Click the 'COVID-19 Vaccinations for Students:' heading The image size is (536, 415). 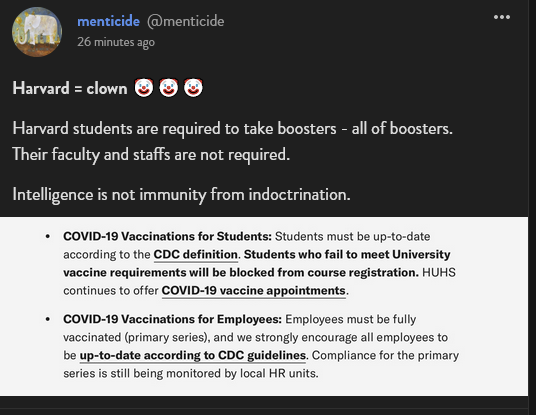[x=168, y=237]
